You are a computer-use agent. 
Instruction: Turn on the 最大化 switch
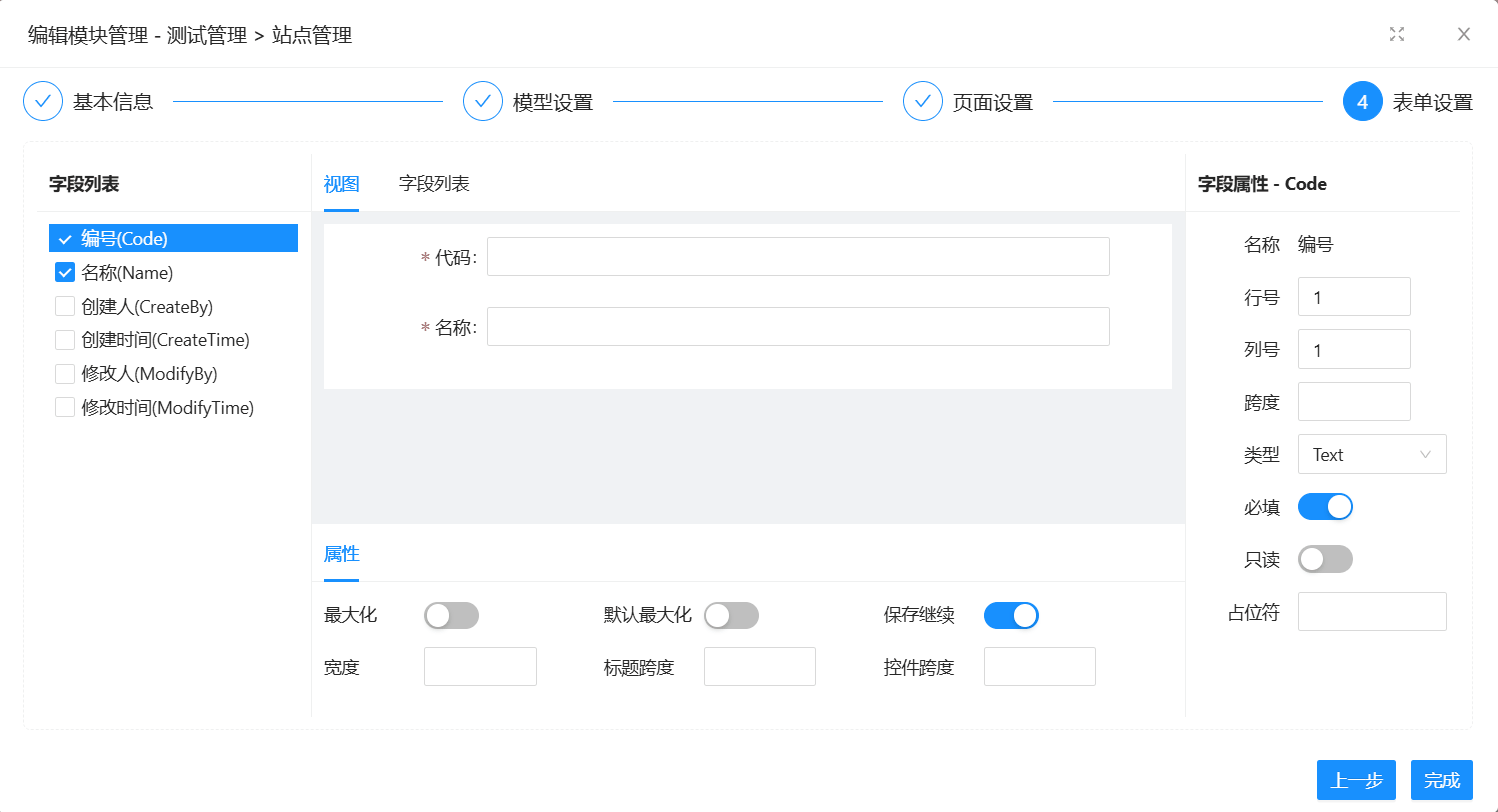451,616
